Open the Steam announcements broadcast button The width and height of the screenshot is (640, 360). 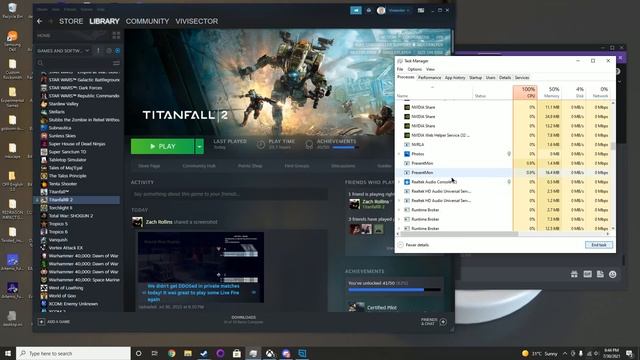pyautogui.click(x=356, y=10)
